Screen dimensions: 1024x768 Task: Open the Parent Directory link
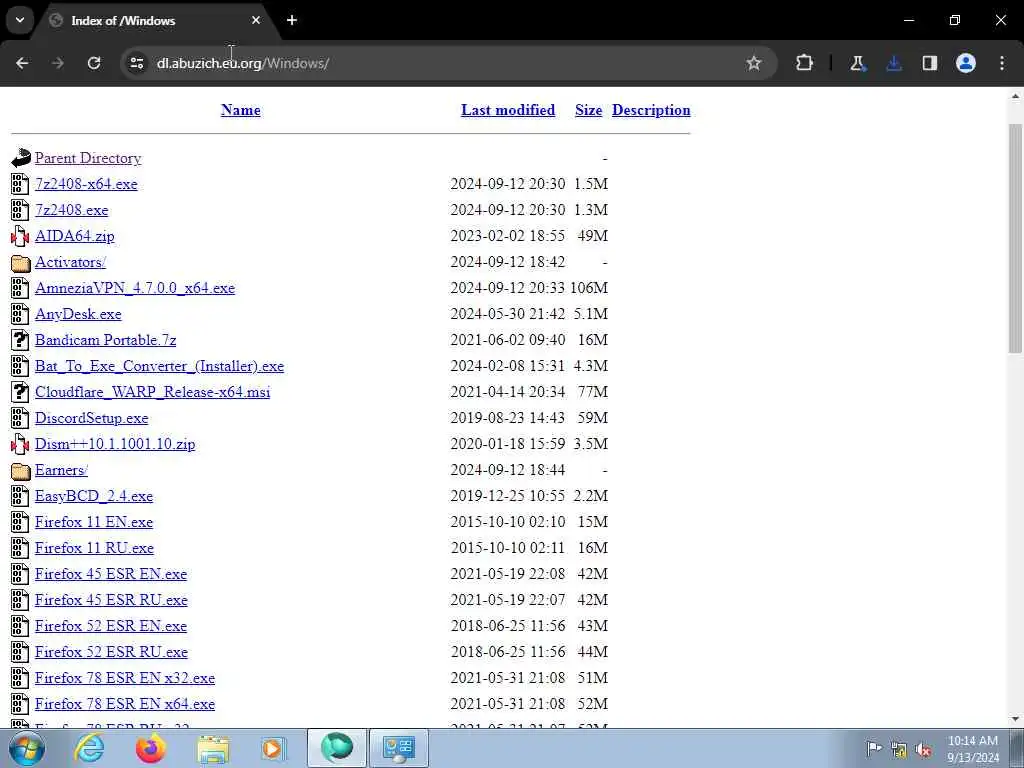[88, 158]
